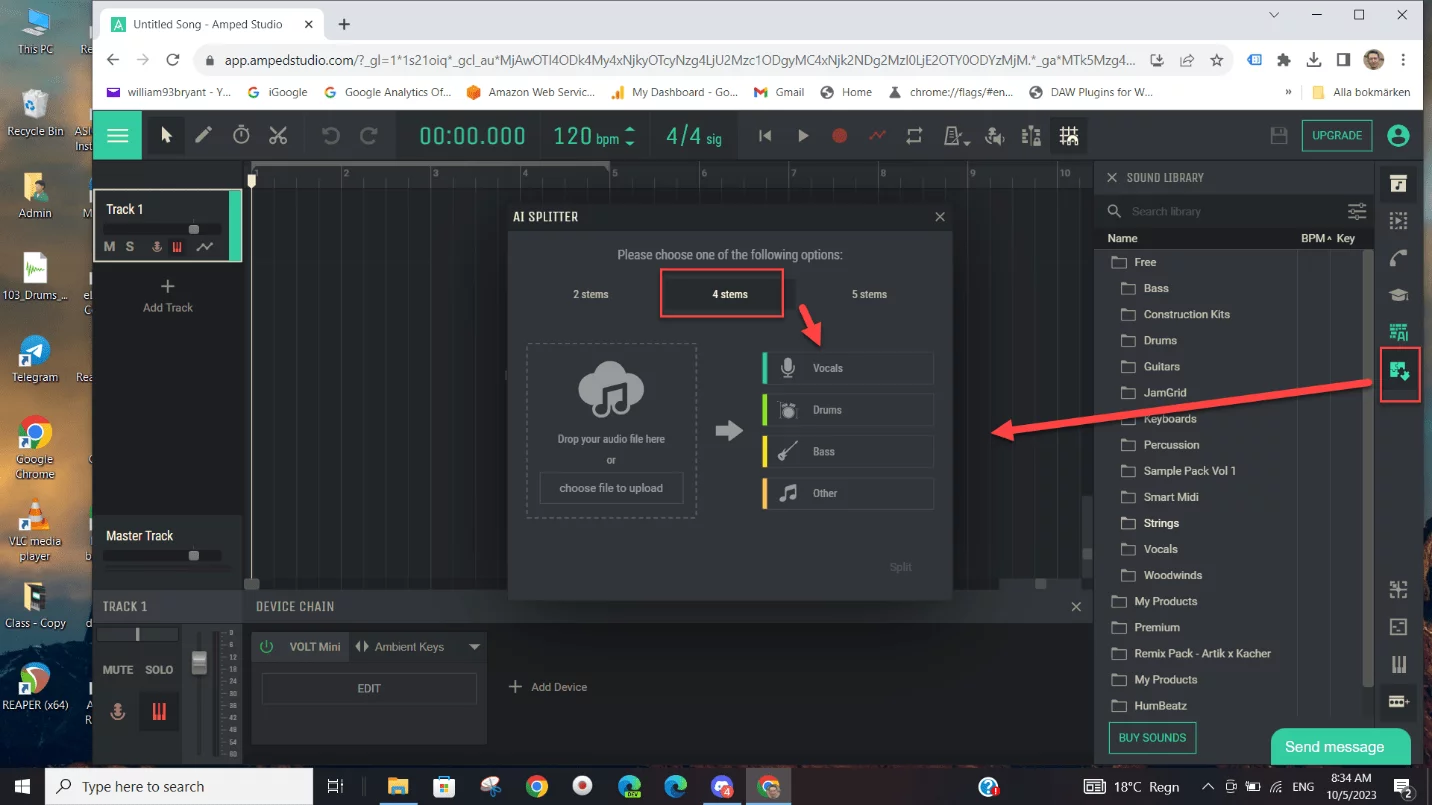
Task: Open Ambient Keys preset dropdown
Action: pyautogui.click(x=474, y=647)
